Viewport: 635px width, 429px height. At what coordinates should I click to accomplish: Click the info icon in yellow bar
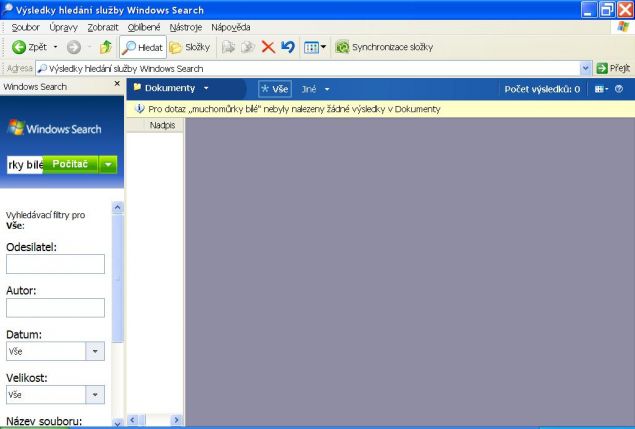pos(139,109)
